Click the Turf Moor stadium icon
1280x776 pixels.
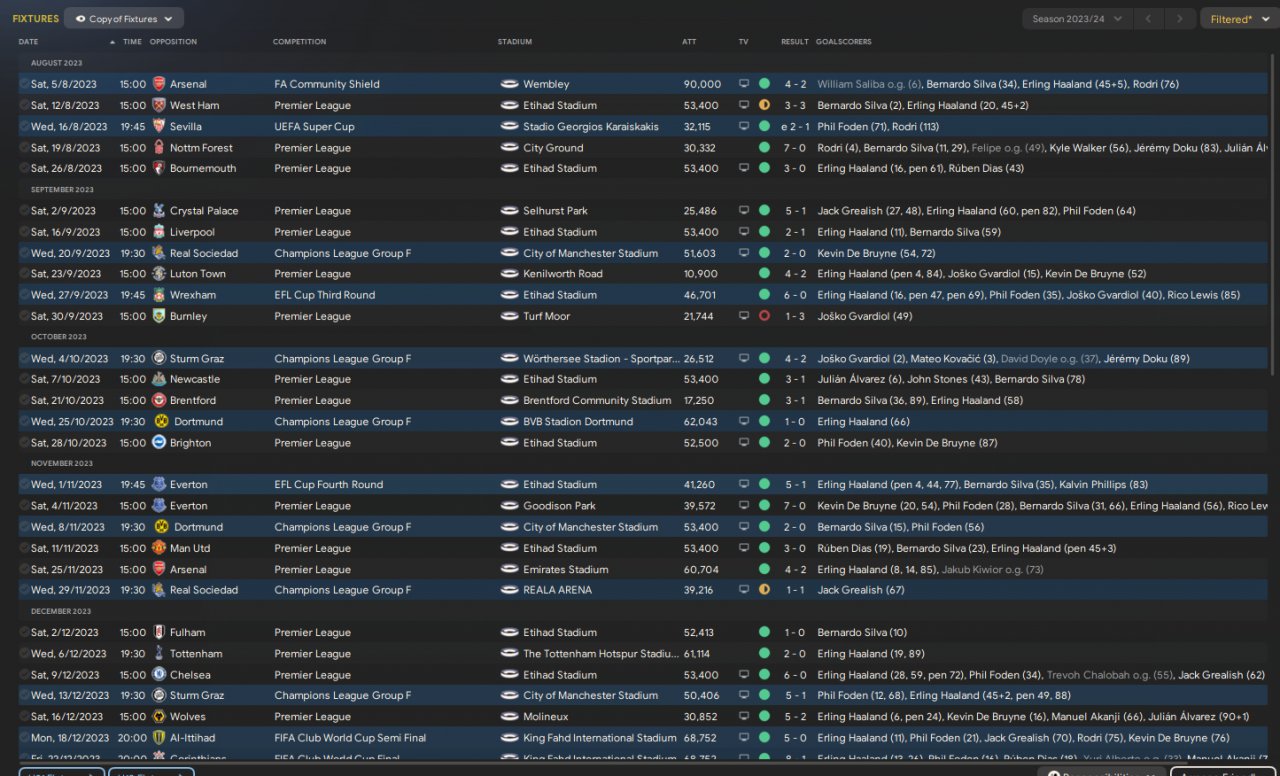pyautogui.click(x=509, y=316)
